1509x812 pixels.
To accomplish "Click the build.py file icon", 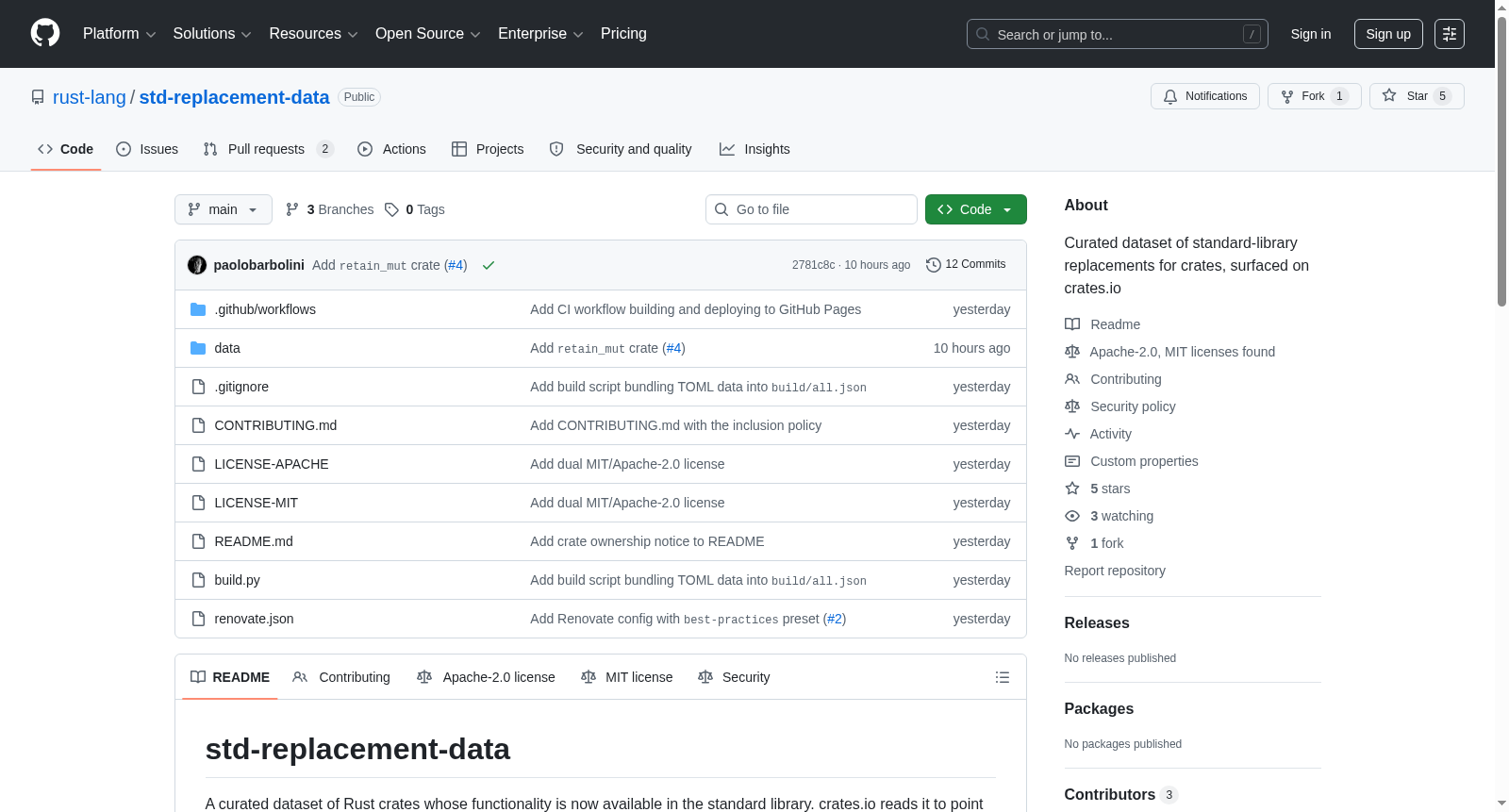I will click(198, 580).
